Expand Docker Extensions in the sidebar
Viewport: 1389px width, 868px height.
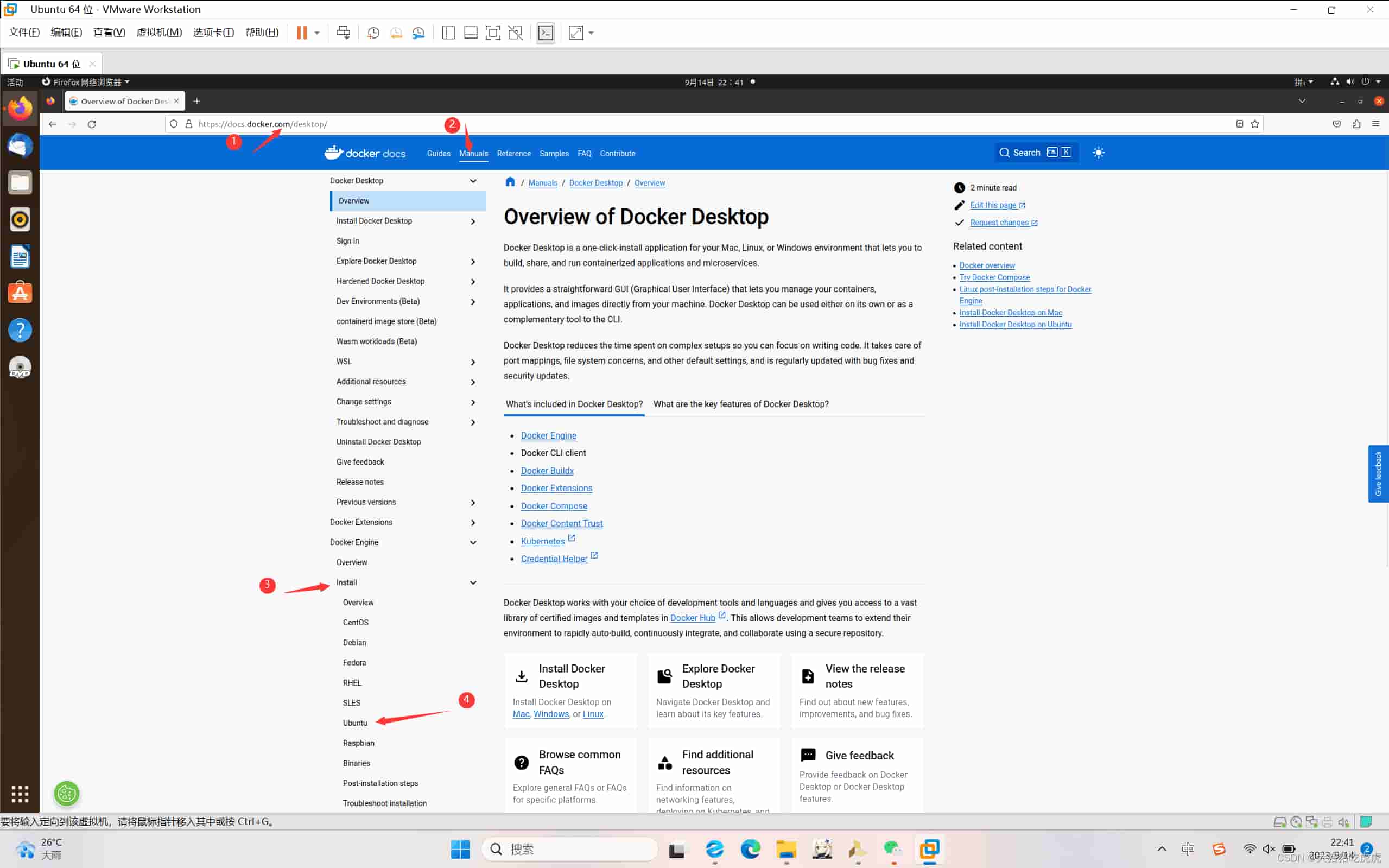pyautogui.click(x=473, y=522)
